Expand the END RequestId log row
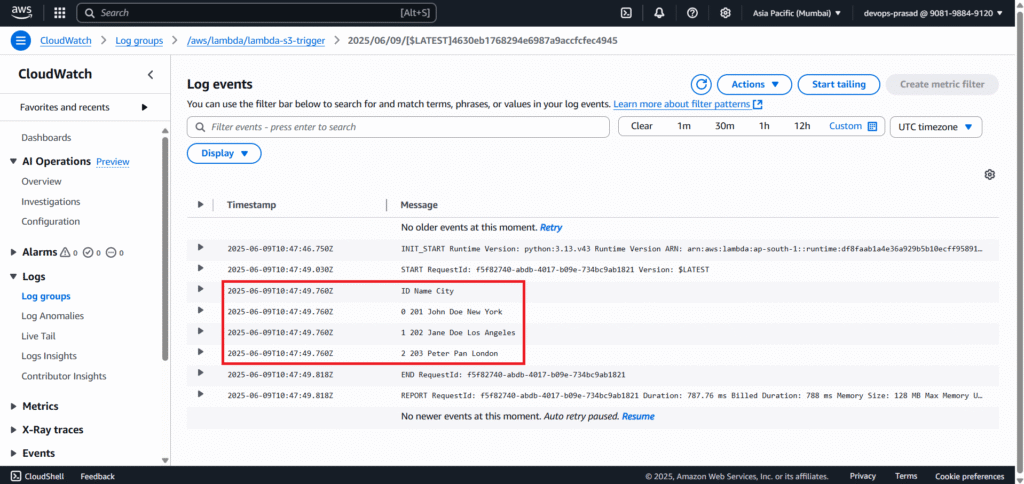Viewport: 1024px width, 484px height. click(200, 372)
